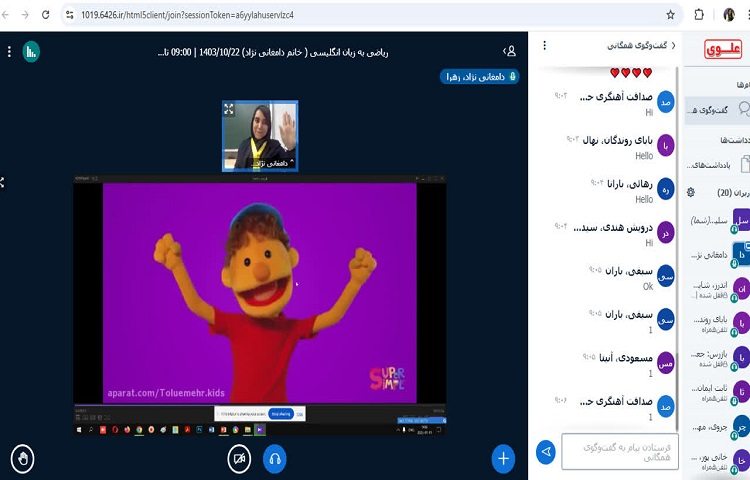Open the browser profile avatar
The width and height of the screenshot is (750, 480).
(729, 15)
